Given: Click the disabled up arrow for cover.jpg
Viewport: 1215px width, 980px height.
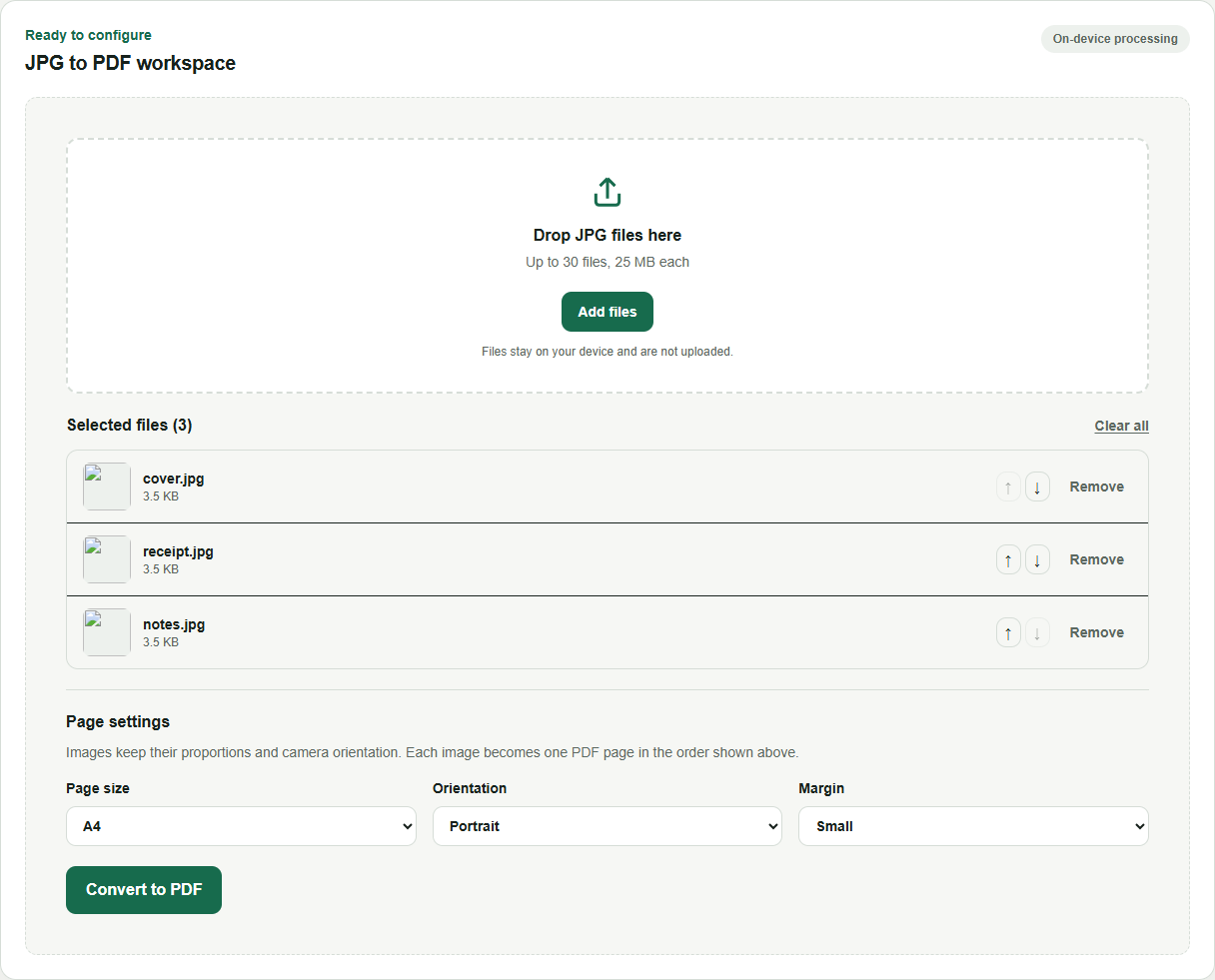Looking at the screenshot, I should (1008, 487).
